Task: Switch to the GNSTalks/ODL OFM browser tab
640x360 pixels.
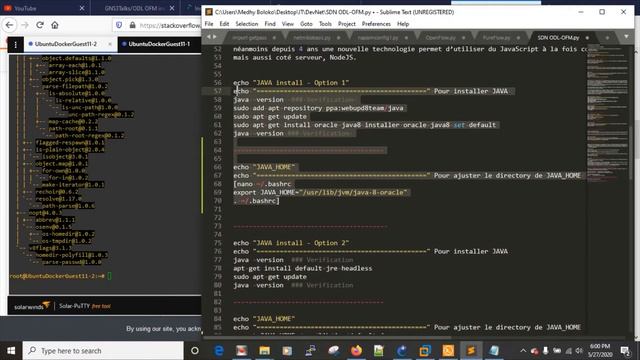Action: point(135,8)
